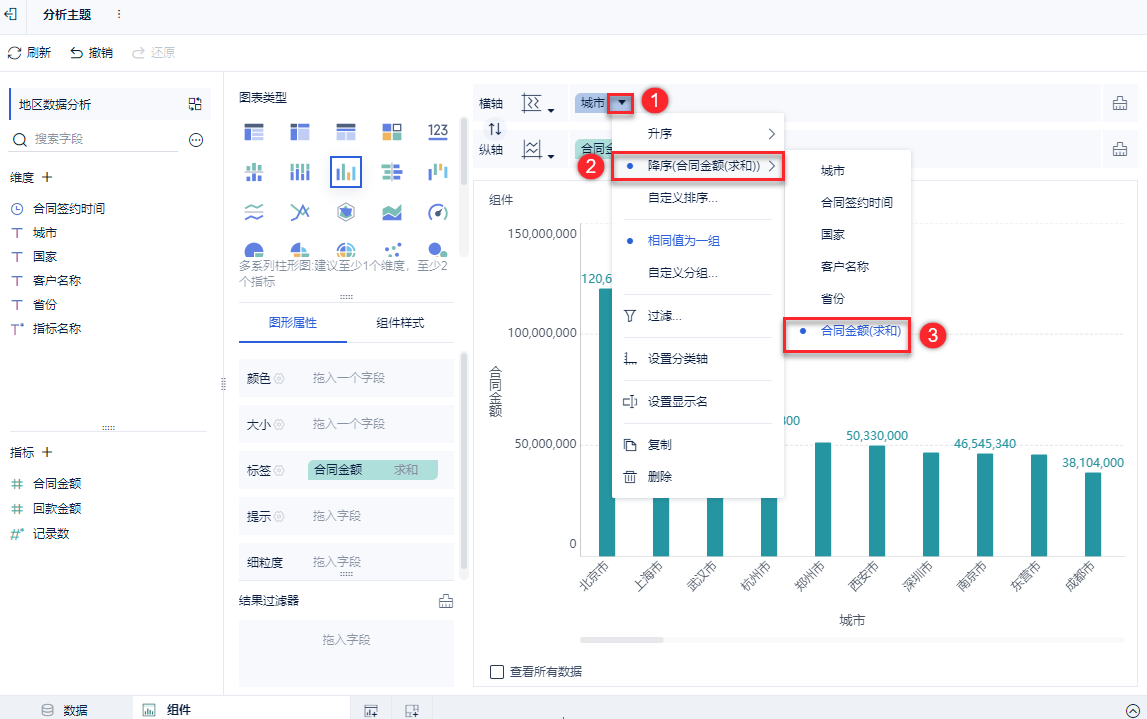Click inside the 搜索字段 search box
This screenshot has width=1147, height=719.
click(95, 139)
